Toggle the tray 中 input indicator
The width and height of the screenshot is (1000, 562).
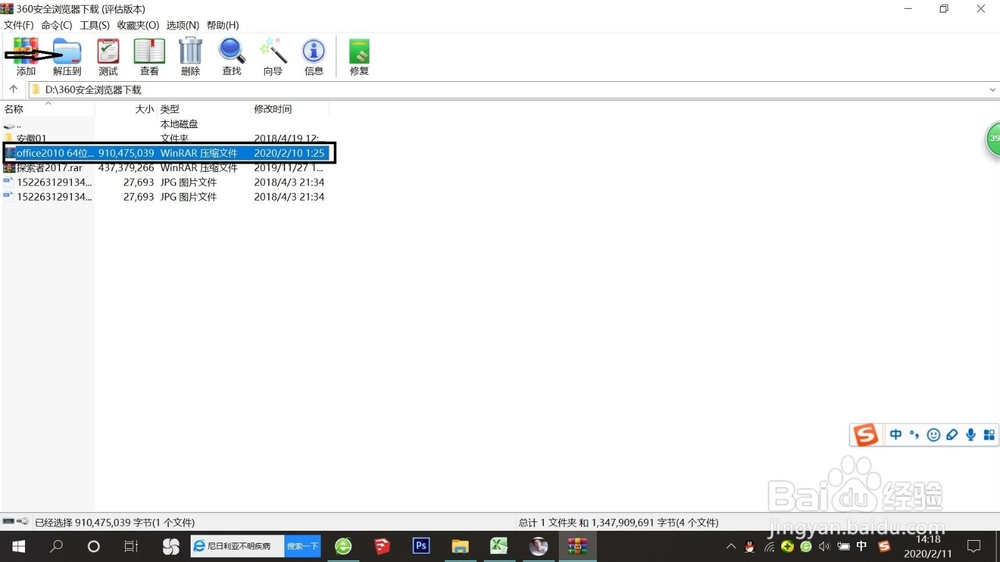click(862, 547)
